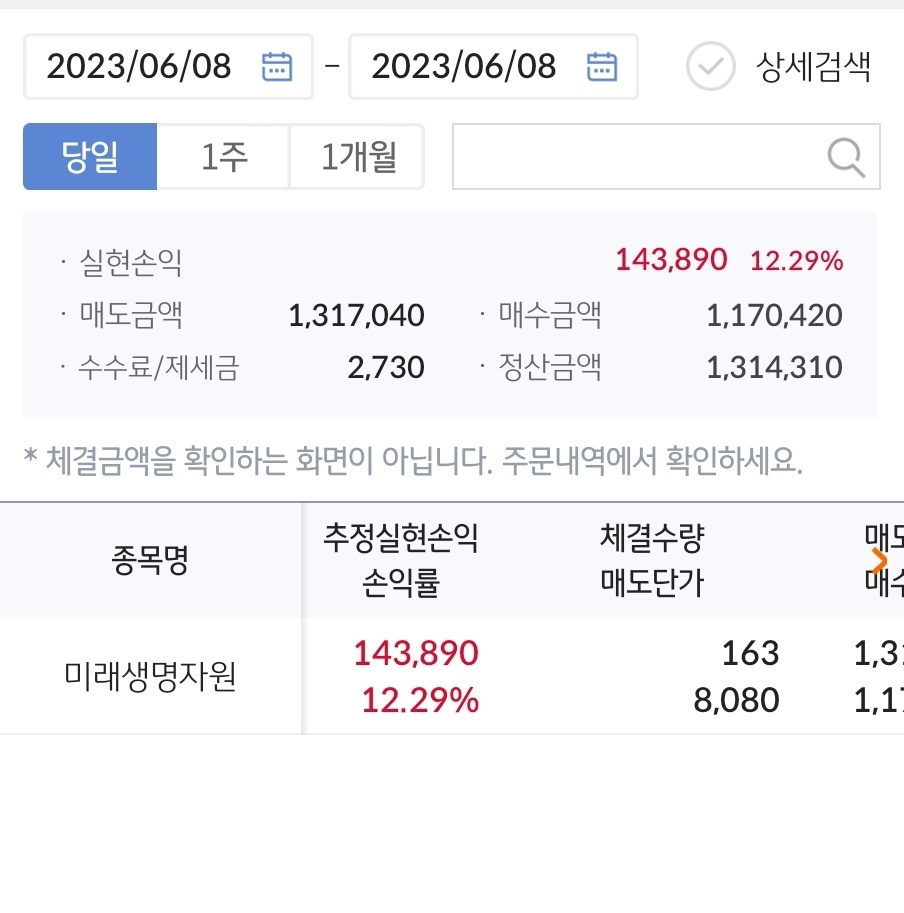Click the 체결수량 매도단가 column header
904x913 pixels.
pyautogui.click(x=652, y=561)
